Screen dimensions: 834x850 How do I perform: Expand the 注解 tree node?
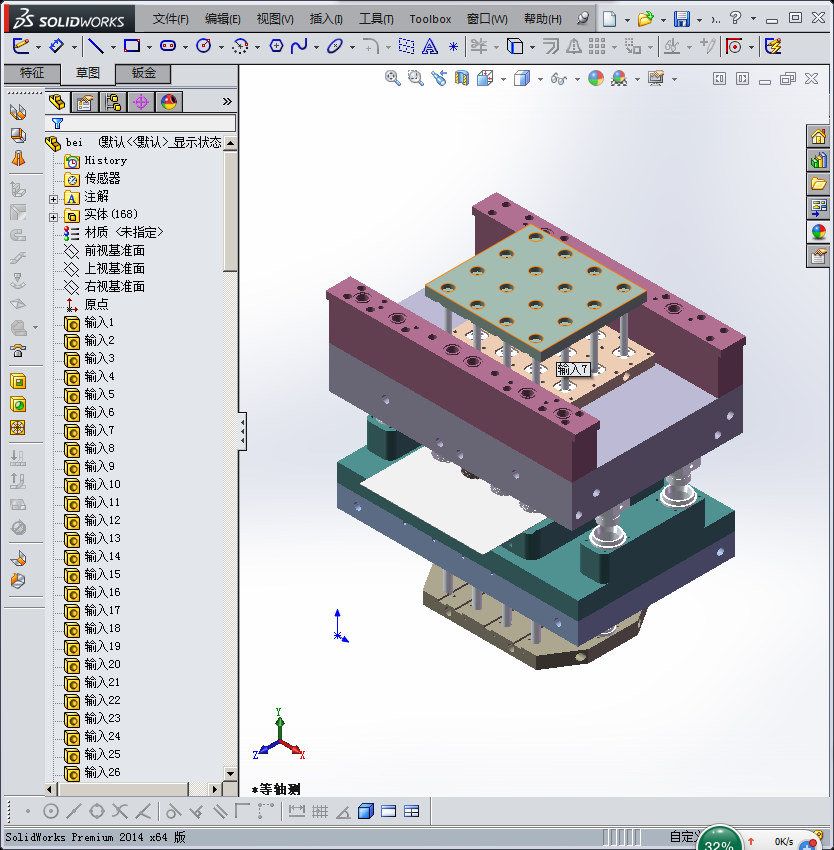[x=53, y=199]
